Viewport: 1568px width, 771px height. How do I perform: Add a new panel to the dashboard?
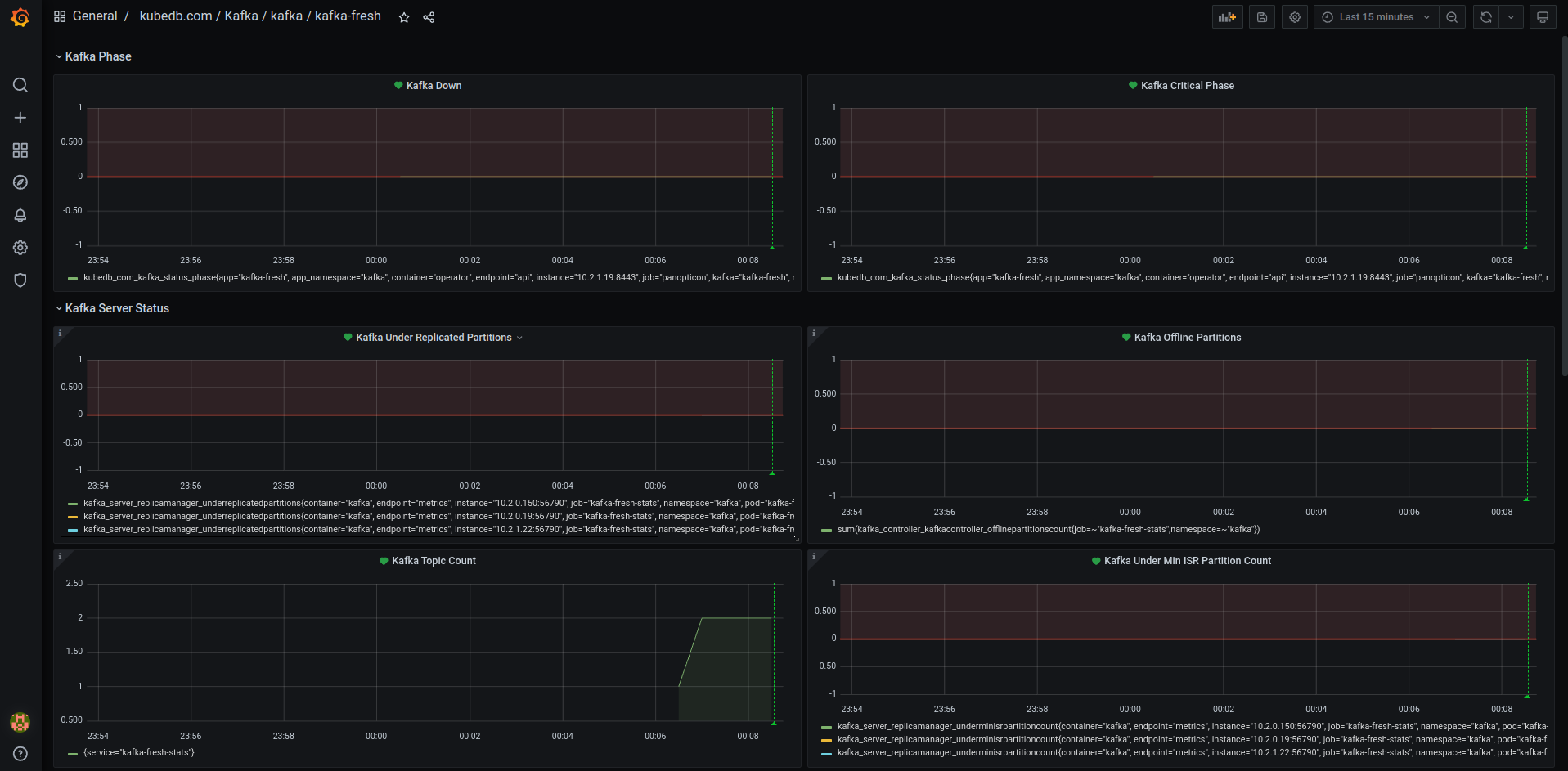coord(1227,16)
